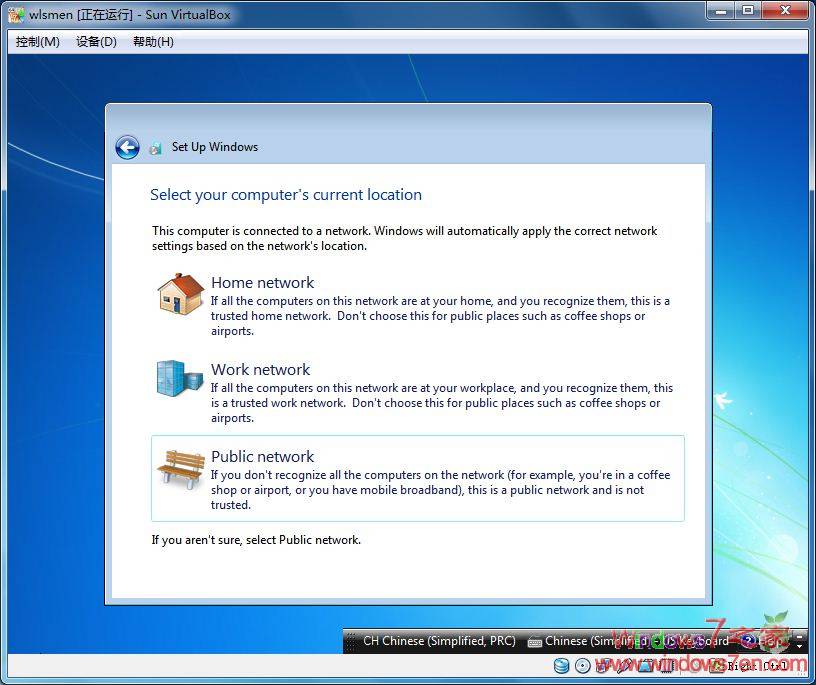Select the Home network location
This screenshot has width=816, height=685.
[263, 282]
